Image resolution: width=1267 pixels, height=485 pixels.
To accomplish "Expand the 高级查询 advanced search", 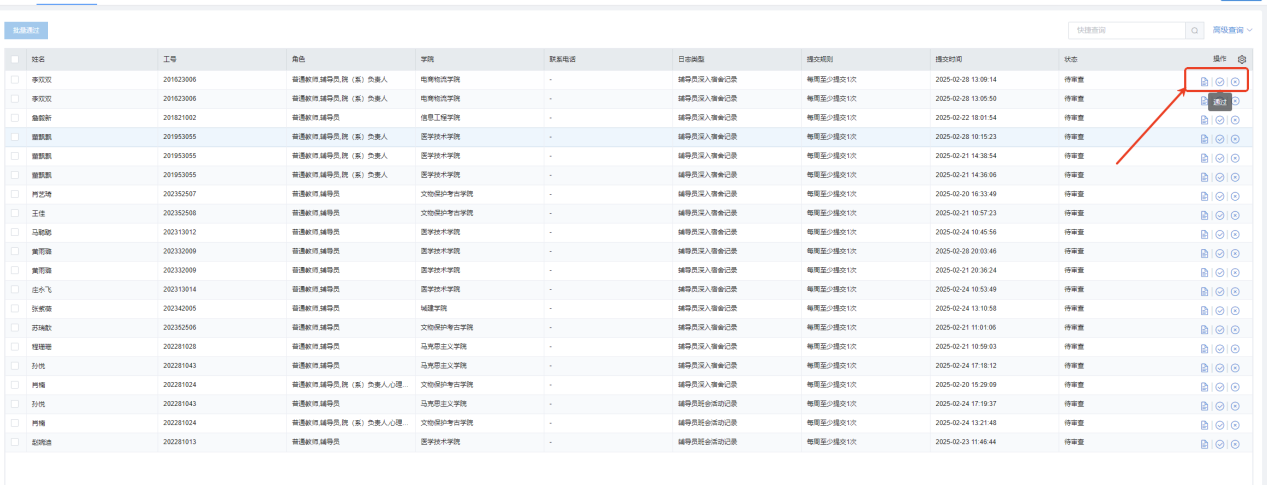I will pyautogui.click(x=1232, y=31).
